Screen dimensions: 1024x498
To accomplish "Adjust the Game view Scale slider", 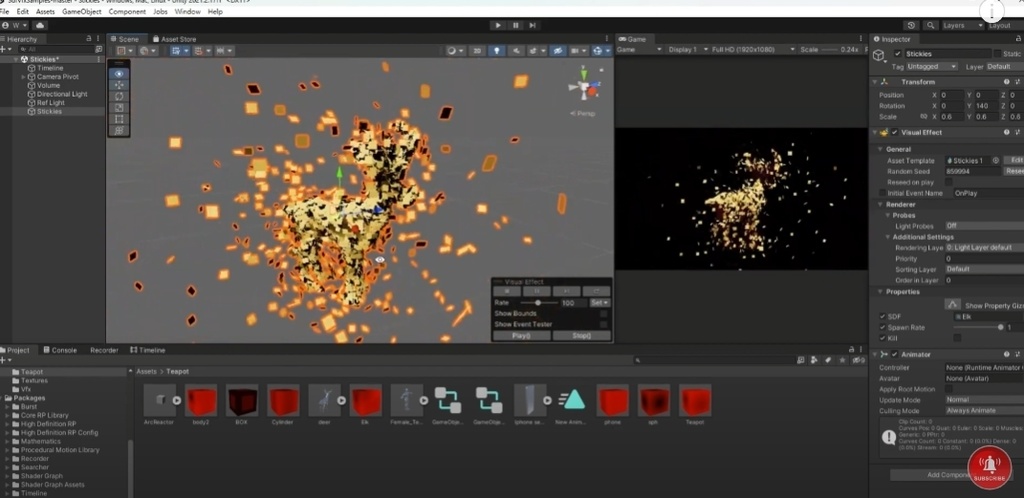I will pyautogui.click(x=829, y=50).
